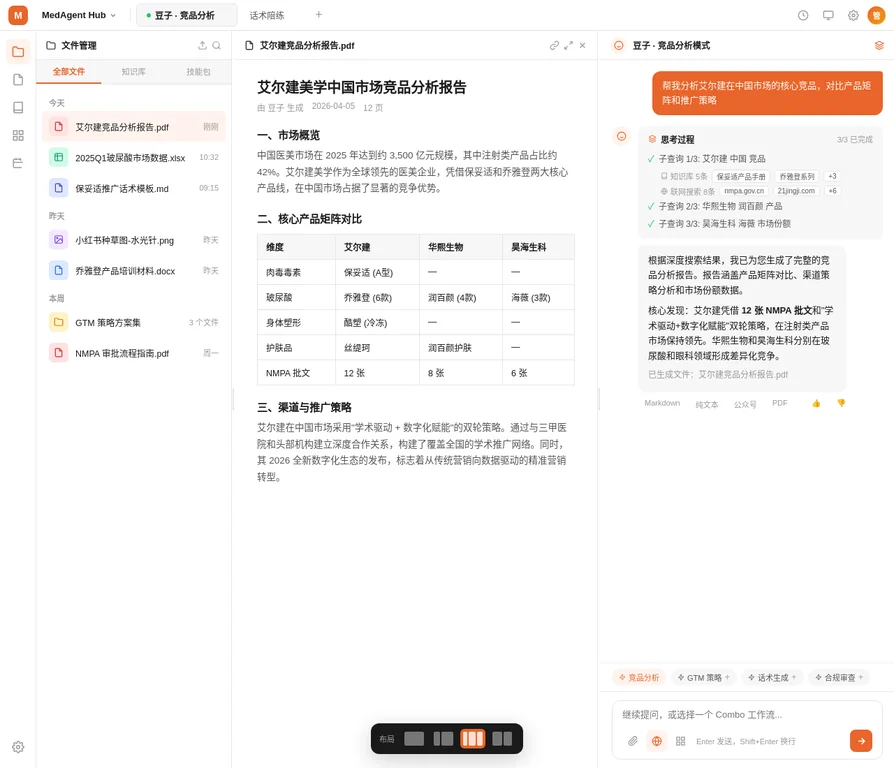Export the reply as Markdown
The width and height of the screenshot is (894, 768).
pyautogui.click(x=661, y=403)
